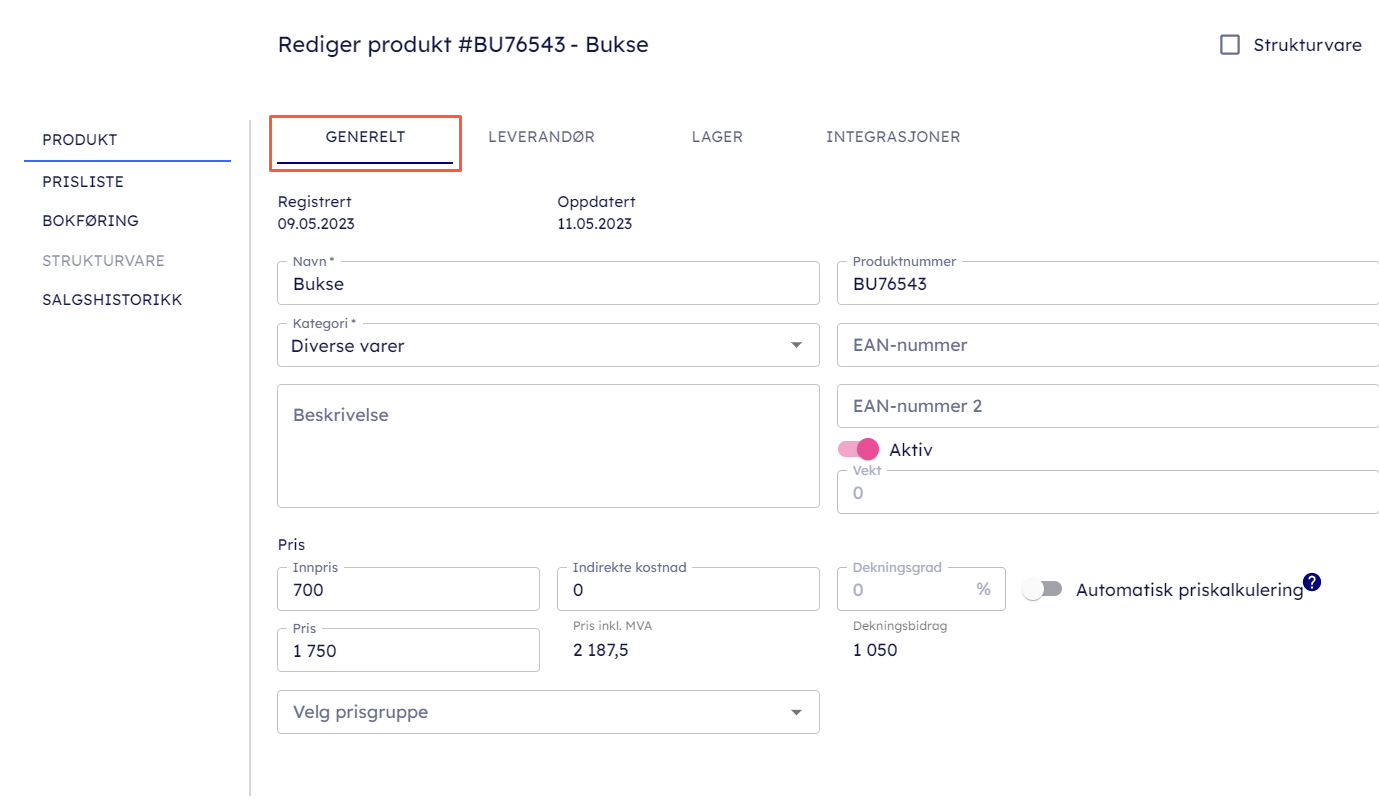Click the Indirekte kostnad field
Viewport: 1379px width, 799px height.
pyautogui.click(x=688, y=590)
